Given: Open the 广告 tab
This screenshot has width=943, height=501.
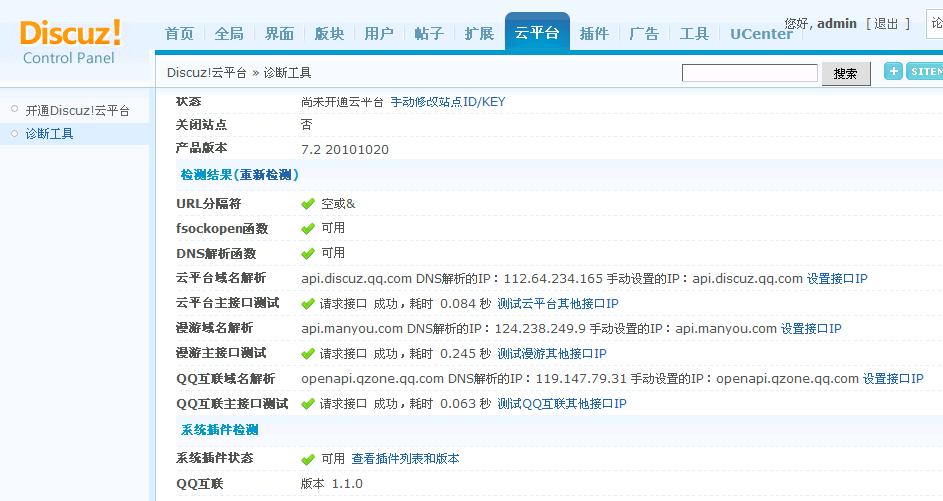Looking at the screenshot, I should [x=644, y=34].
